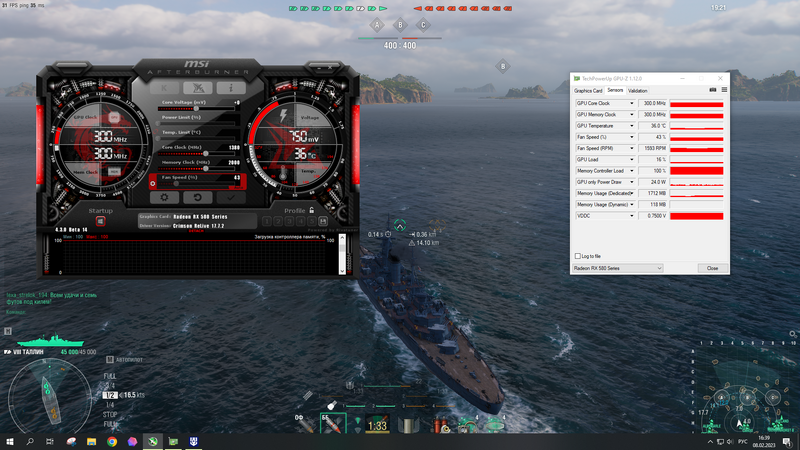Open the Radeon RX 580 Series GPU selector
This screenshot has width=800, height=450.
tap(617, 268)
